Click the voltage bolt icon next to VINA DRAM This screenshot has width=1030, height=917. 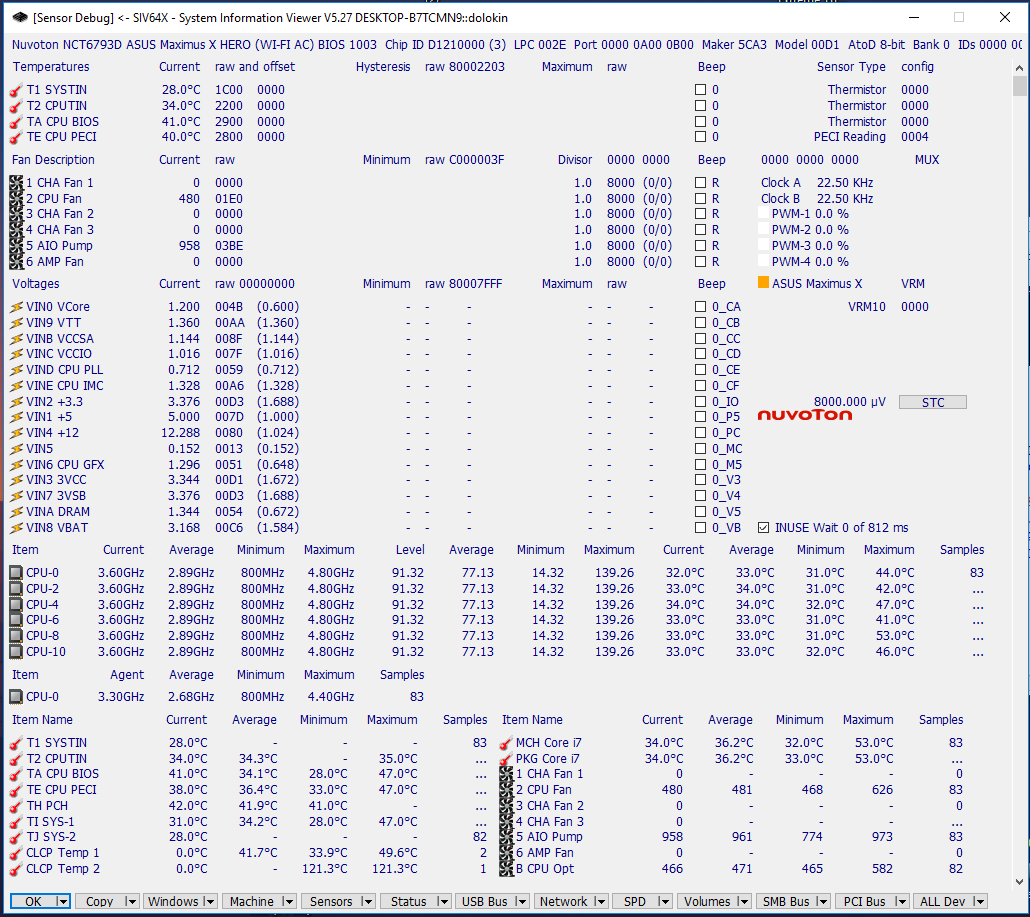[16, 512]
